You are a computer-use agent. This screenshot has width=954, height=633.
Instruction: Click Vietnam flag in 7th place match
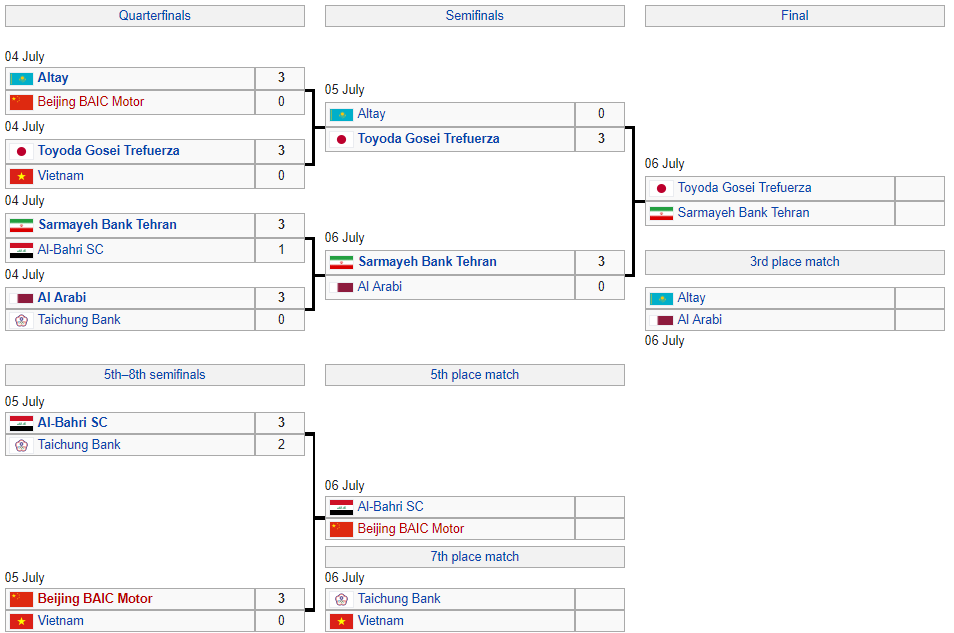[x=341, y=621]
